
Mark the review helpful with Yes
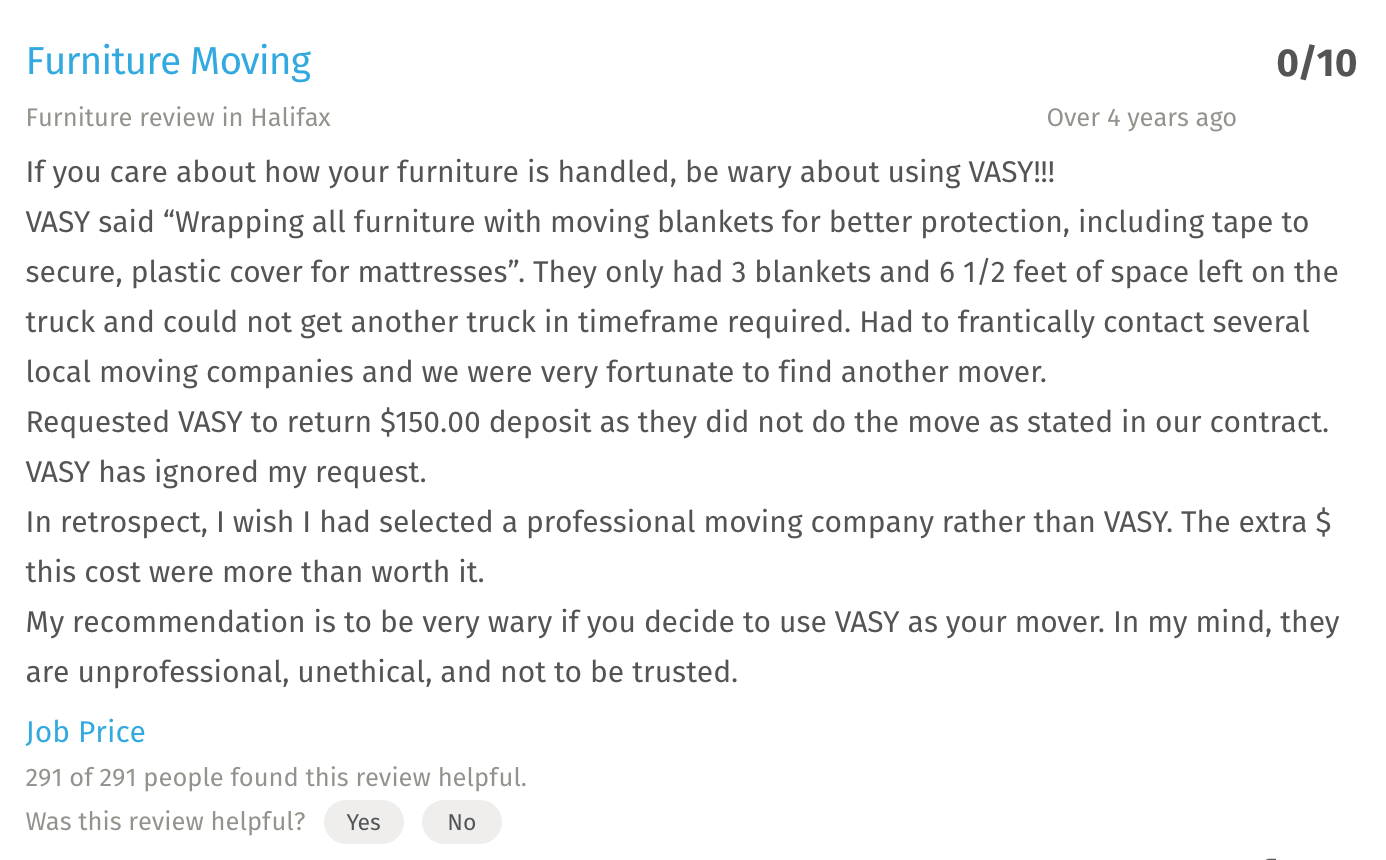click(x=364, y=822)
